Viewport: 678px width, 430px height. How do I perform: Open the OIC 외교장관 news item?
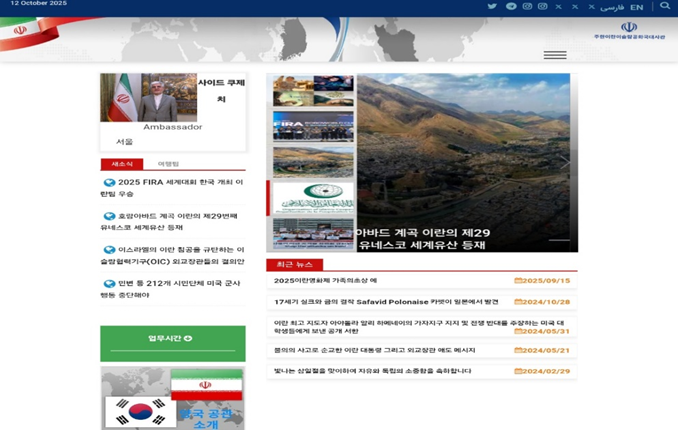(x=180, y=256)
